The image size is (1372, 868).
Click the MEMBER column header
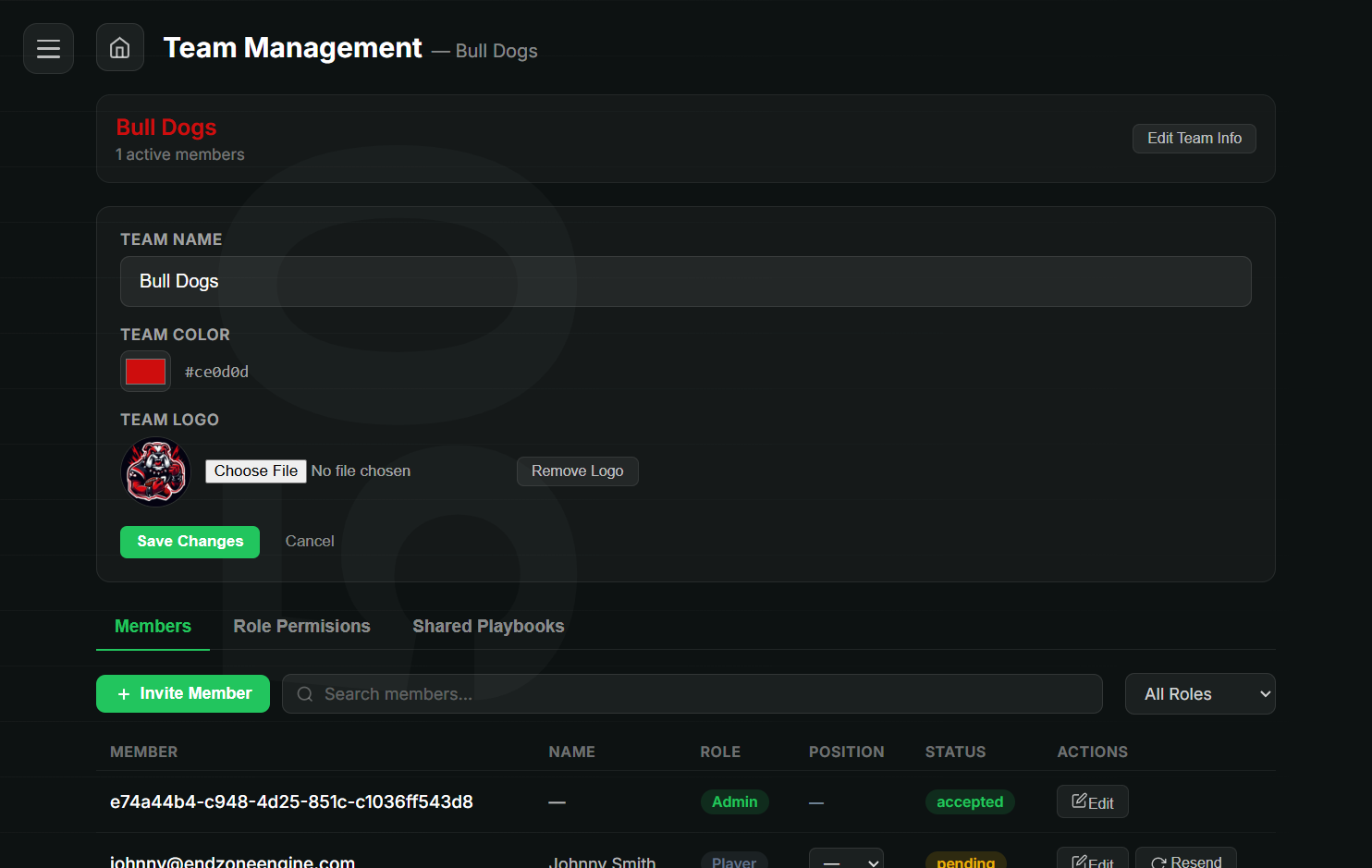coord(143,752)
